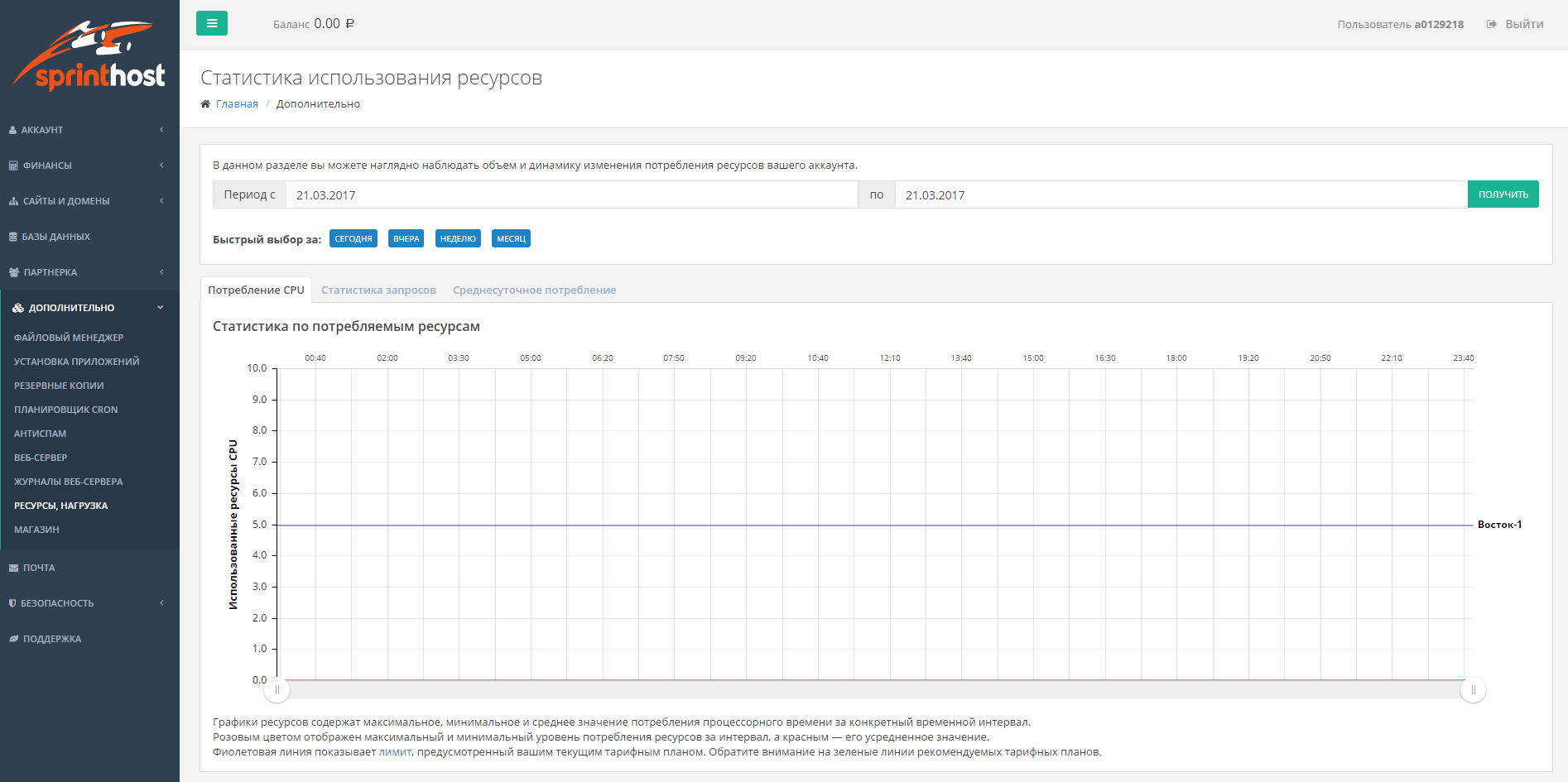Click the Дополнительно cubes icon
The image size is (1568, 782).
tap(18, 308)
